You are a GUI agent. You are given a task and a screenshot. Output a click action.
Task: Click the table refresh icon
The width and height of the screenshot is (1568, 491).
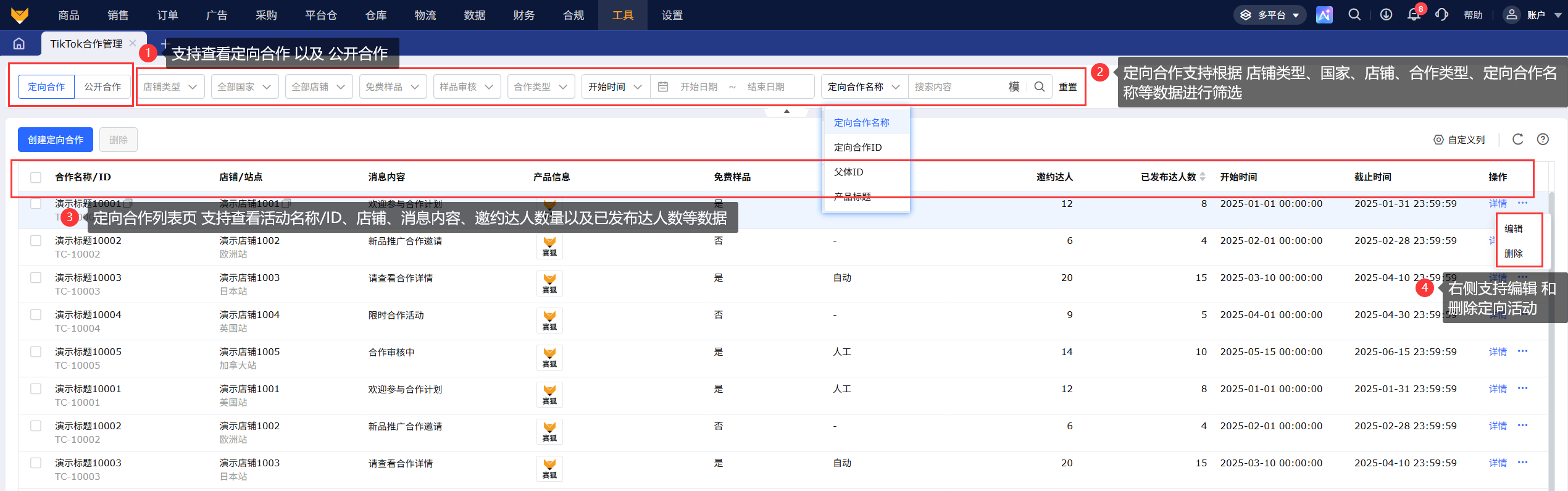click(x=1518, y=140)
